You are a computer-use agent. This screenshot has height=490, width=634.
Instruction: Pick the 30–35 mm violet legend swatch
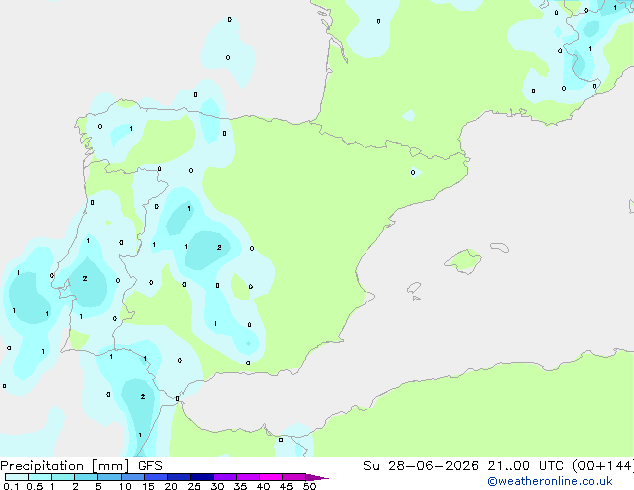point(225,477)
